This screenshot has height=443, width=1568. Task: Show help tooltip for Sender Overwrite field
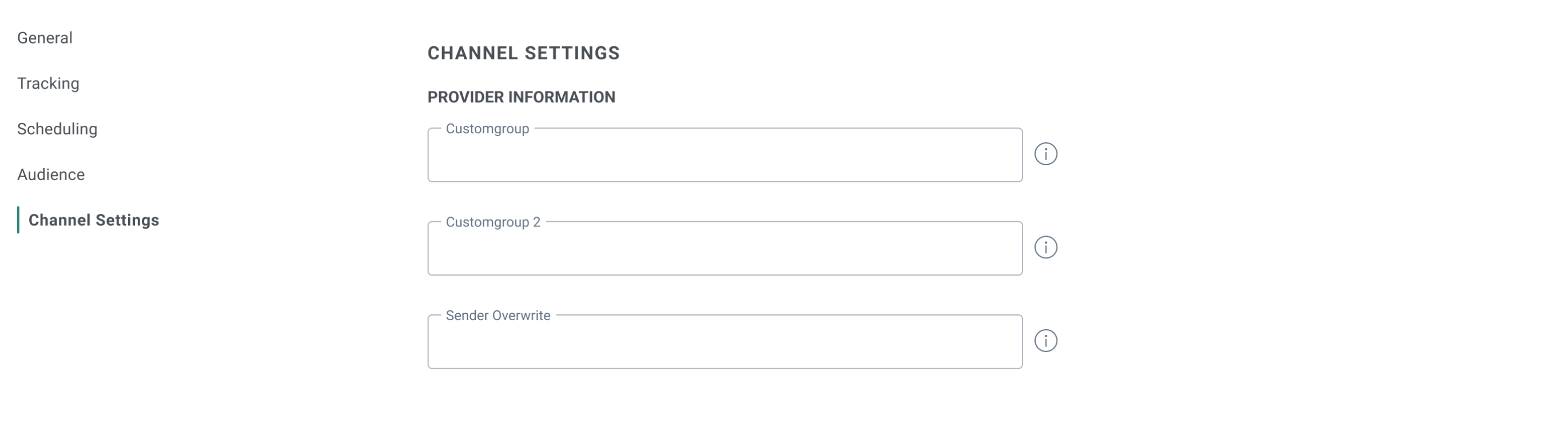pos(1045,341)
